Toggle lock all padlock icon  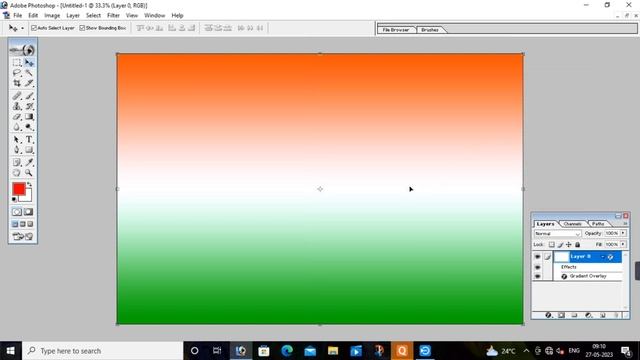577,244
